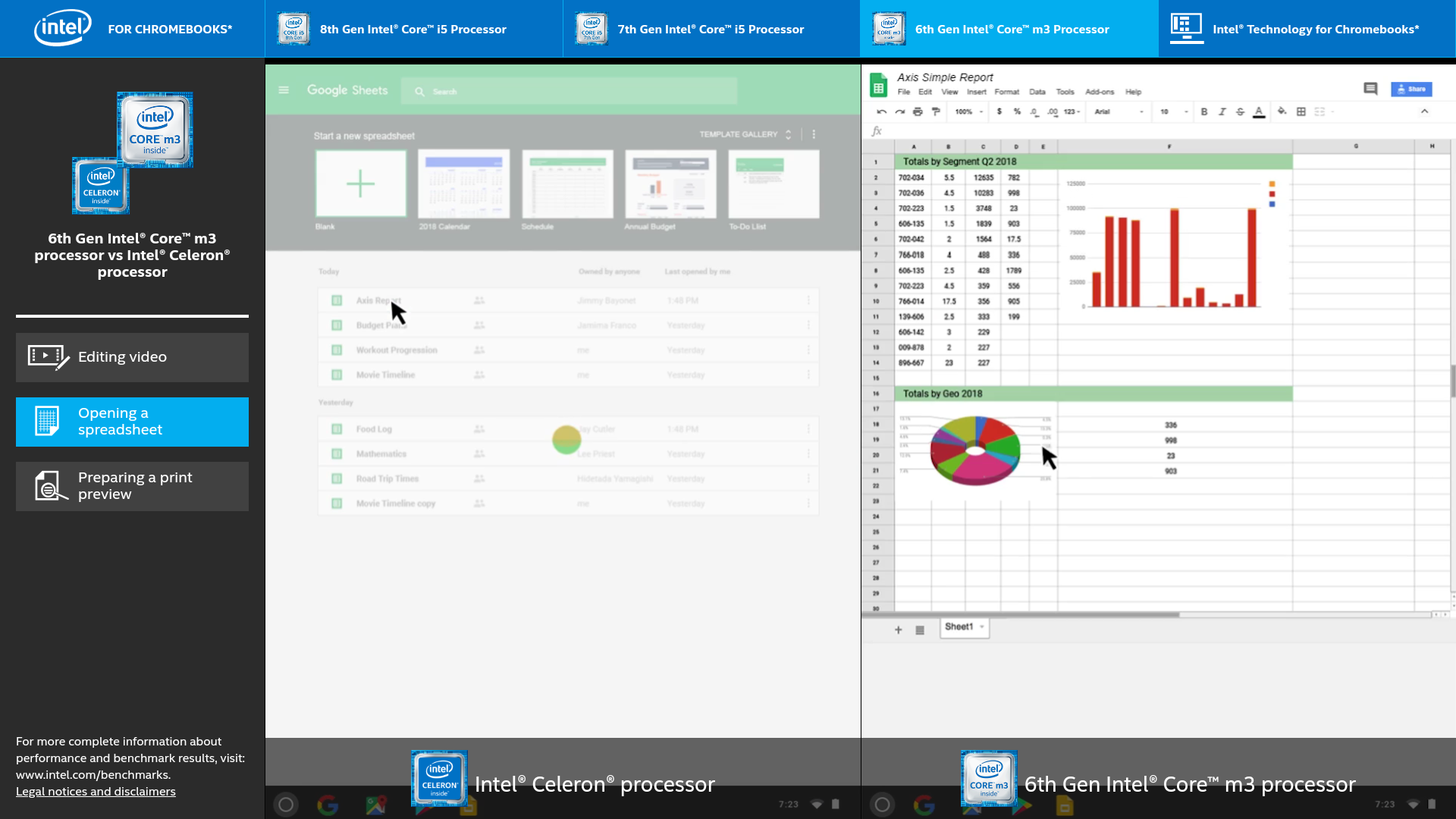1456x819 pixels.
Task: Click the green Sheets home icon
Action: pyautogui.click(x=878, y=85)
